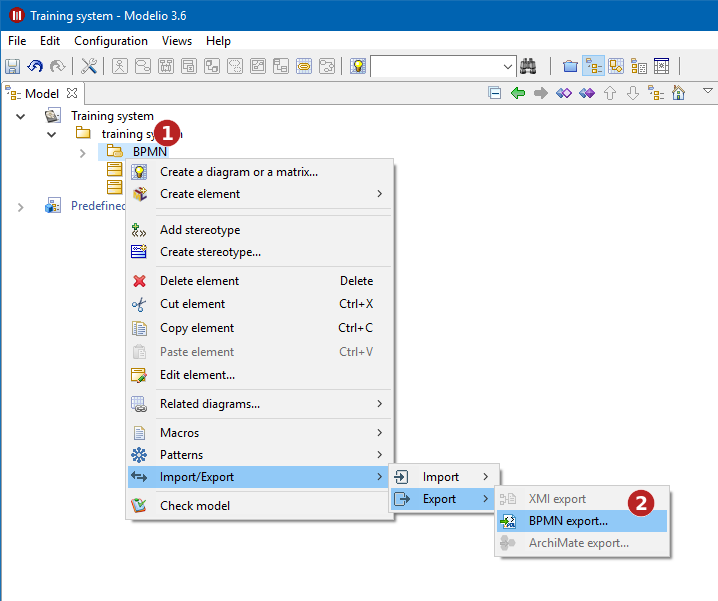The width and height of the screenshot is (718, 601).
Task: Click the first blue-purple diamond link icon
Action: click(564, 93)
